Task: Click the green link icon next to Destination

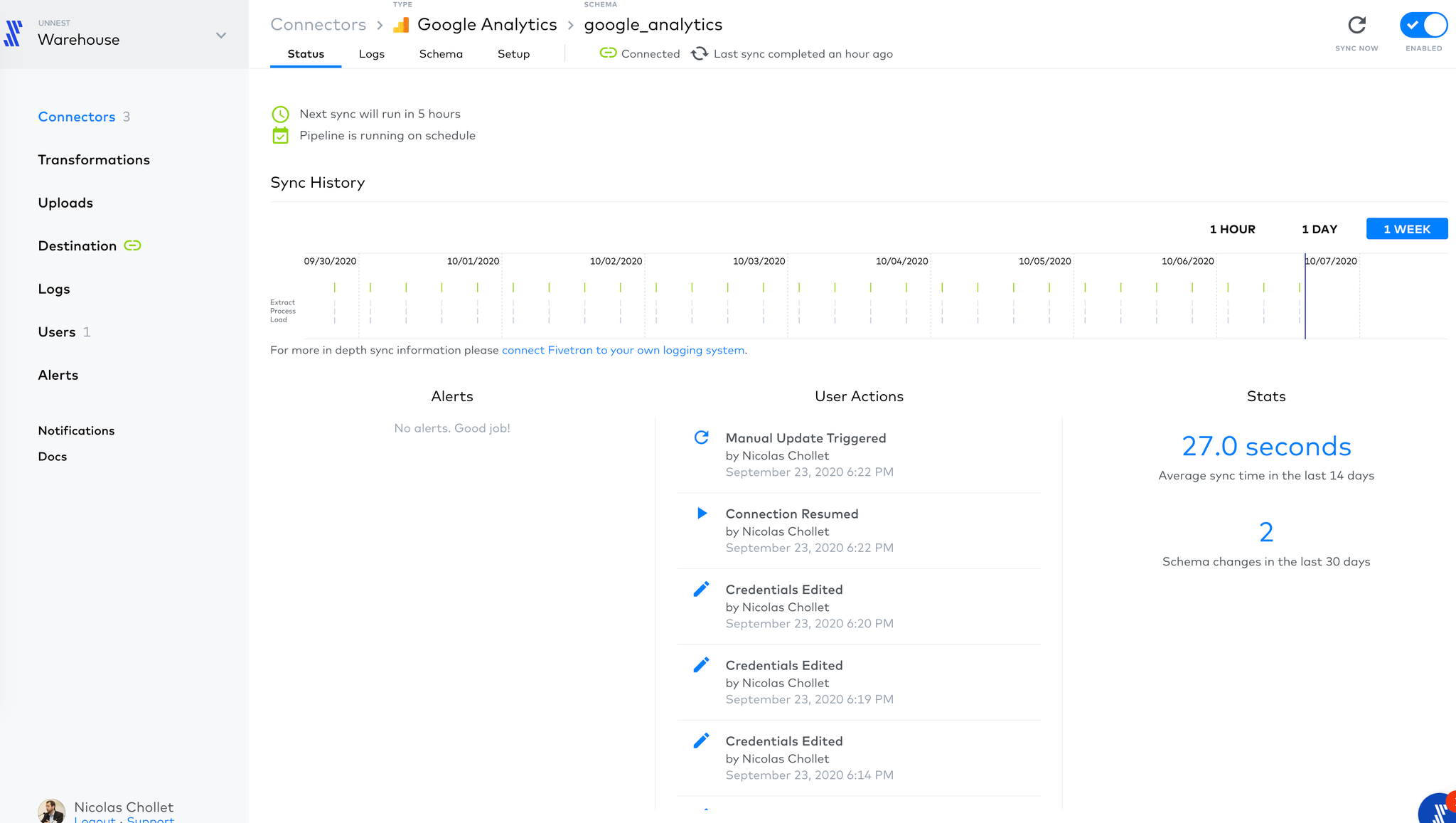Action: [x=133, y=245]
